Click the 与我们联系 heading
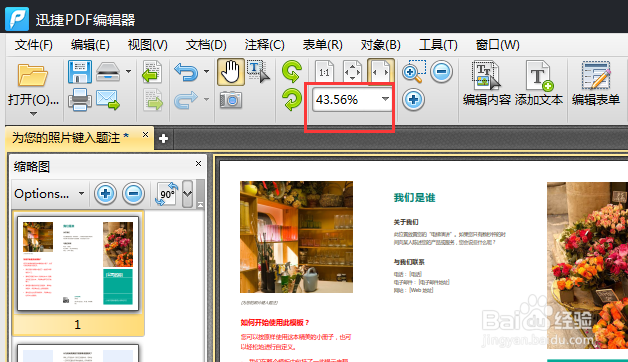Screen dimensions: 628x362 click(409, 262)
